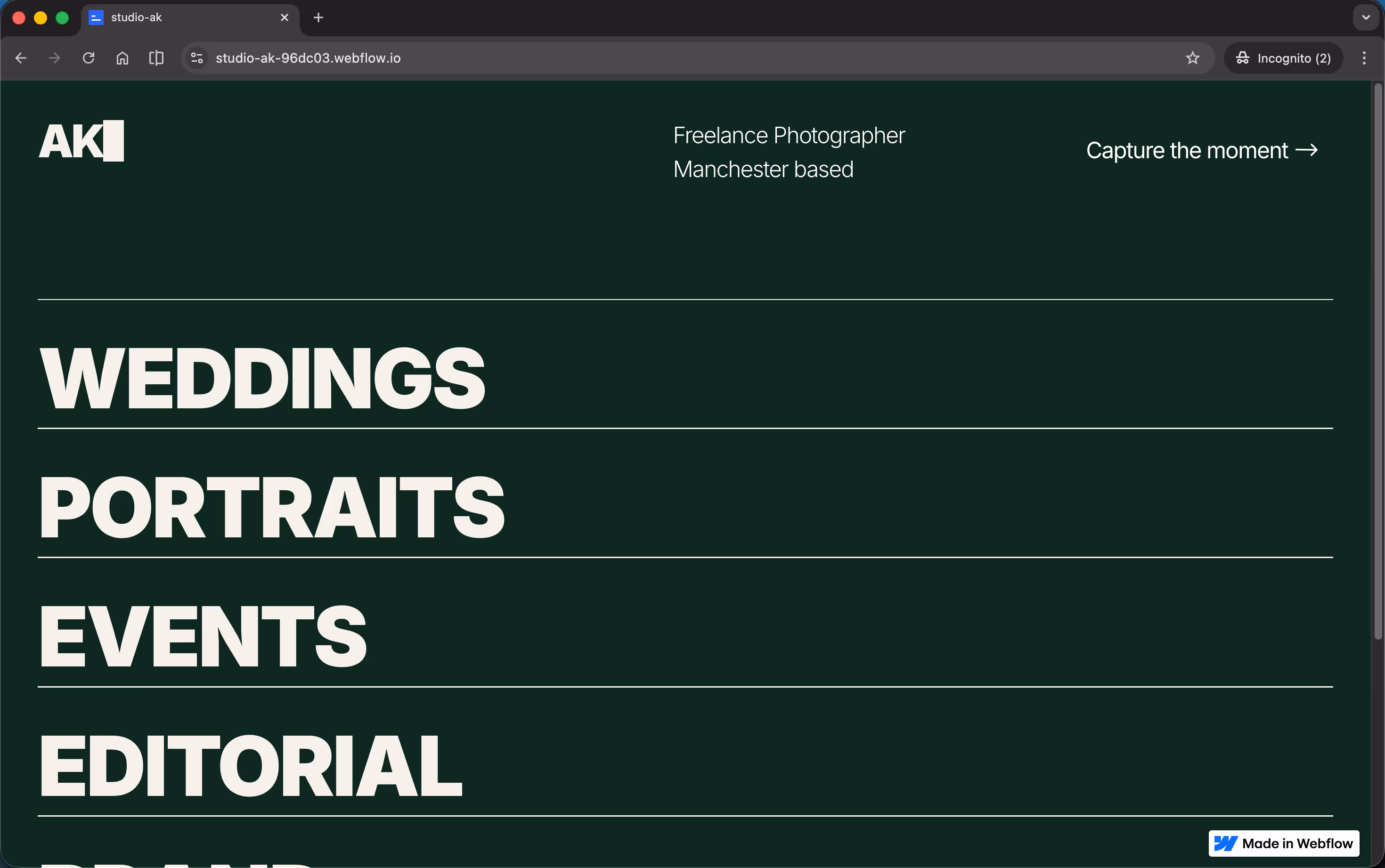1385x868 pixels.
Task: Bookmark this page with star icon
Action: click(x=1193, y=58)
